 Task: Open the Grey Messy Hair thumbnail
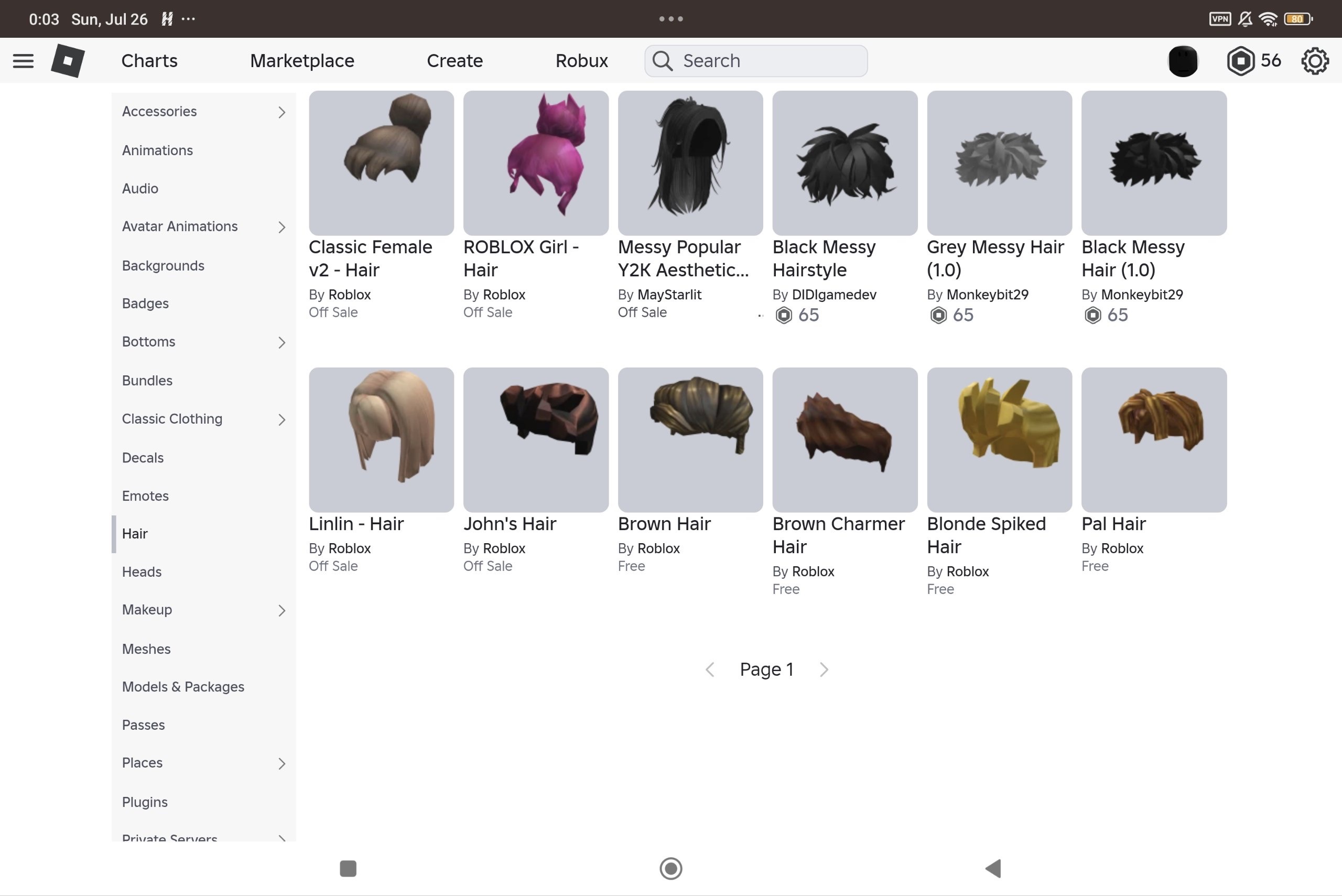coord(999,163)
